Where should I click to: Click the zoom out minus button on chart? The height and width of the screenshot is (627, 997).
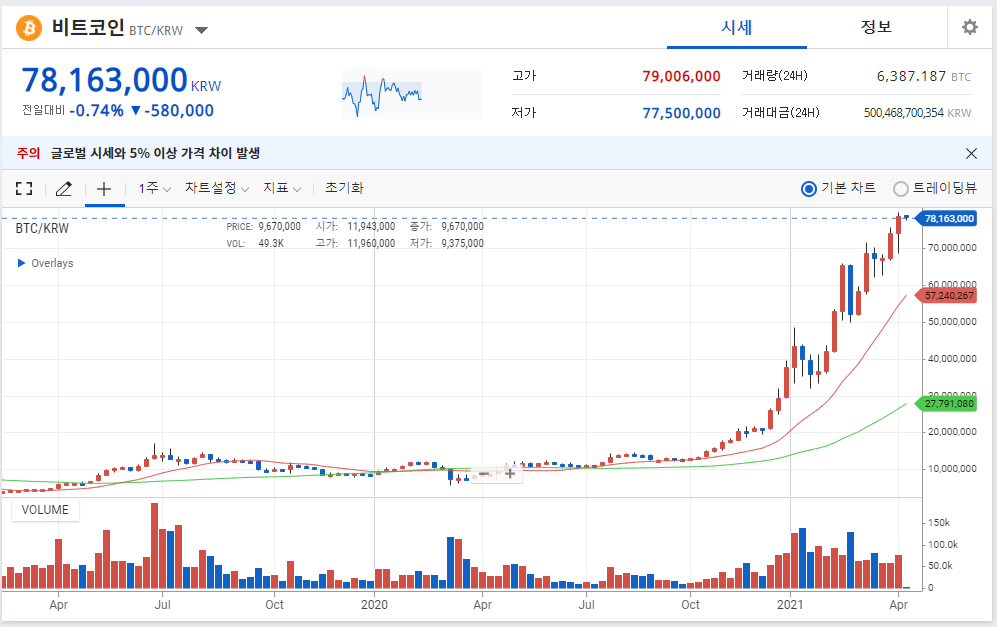click(x=485, y=473)
